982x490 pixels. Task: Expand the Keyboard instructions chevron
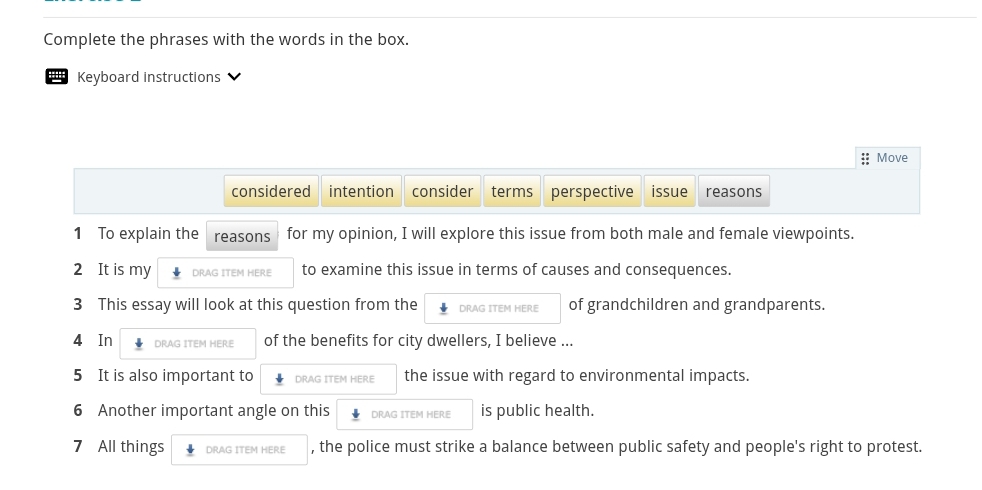click(235, 77)
